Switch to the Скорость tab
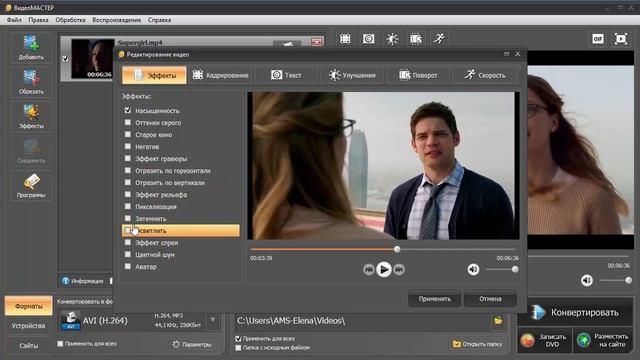 pyautogui.click(x=485, y=75)
